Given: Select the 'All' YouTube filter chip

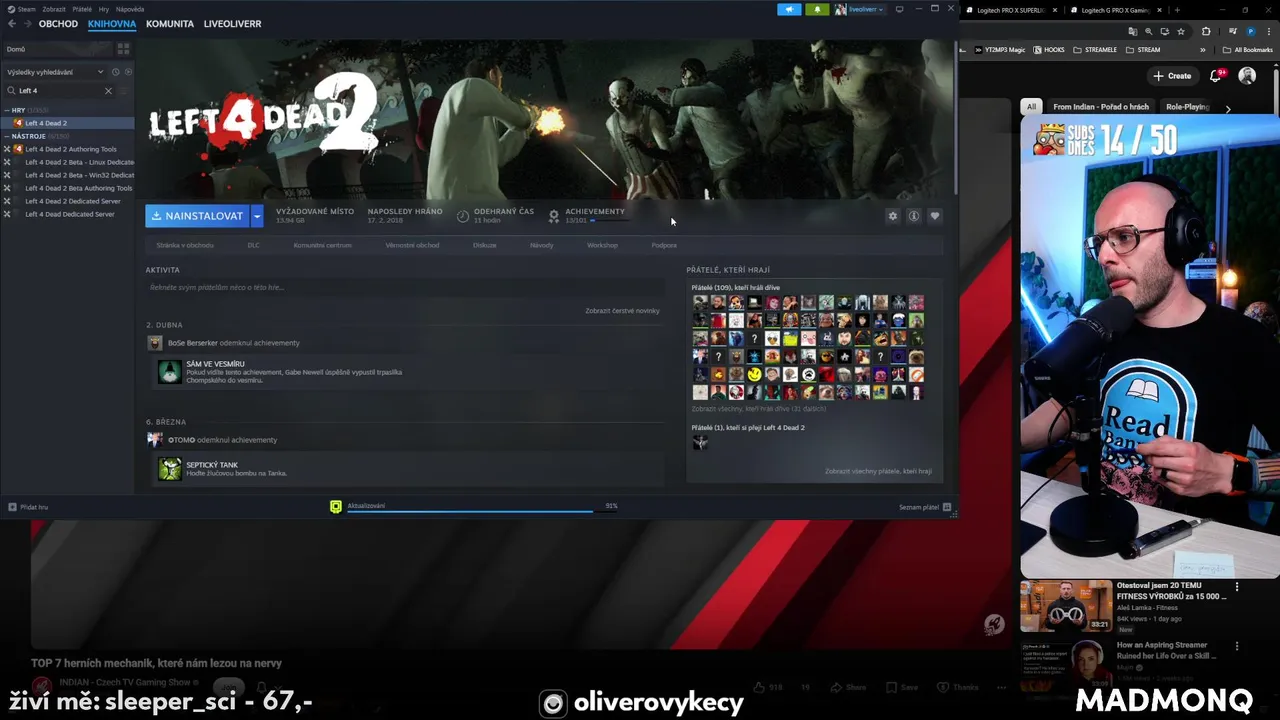Looking at the screenshot, I should pyautogui.click(x=1031, y=106).
